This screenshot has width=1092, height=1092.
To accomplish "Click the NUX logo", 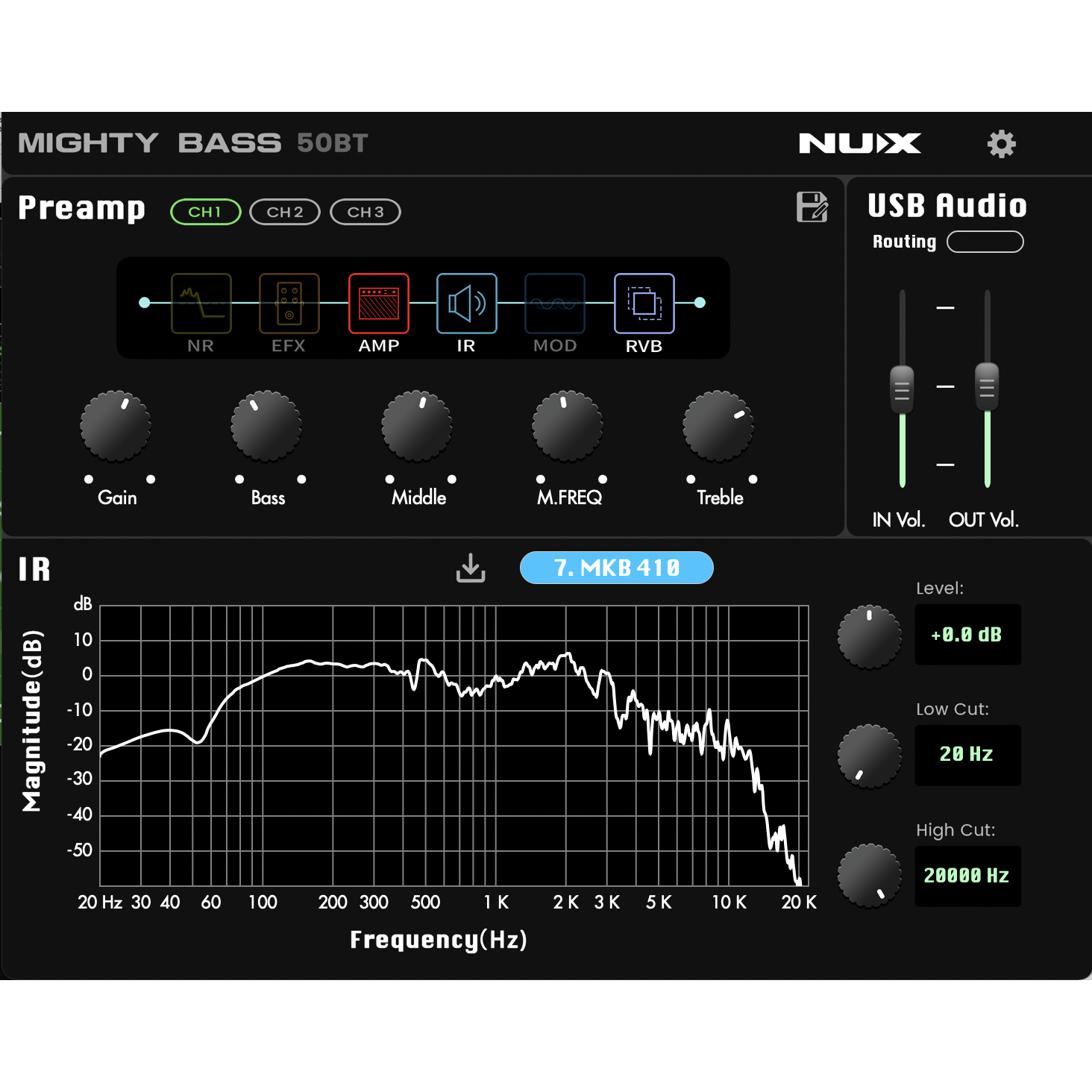I will [859, 143].
